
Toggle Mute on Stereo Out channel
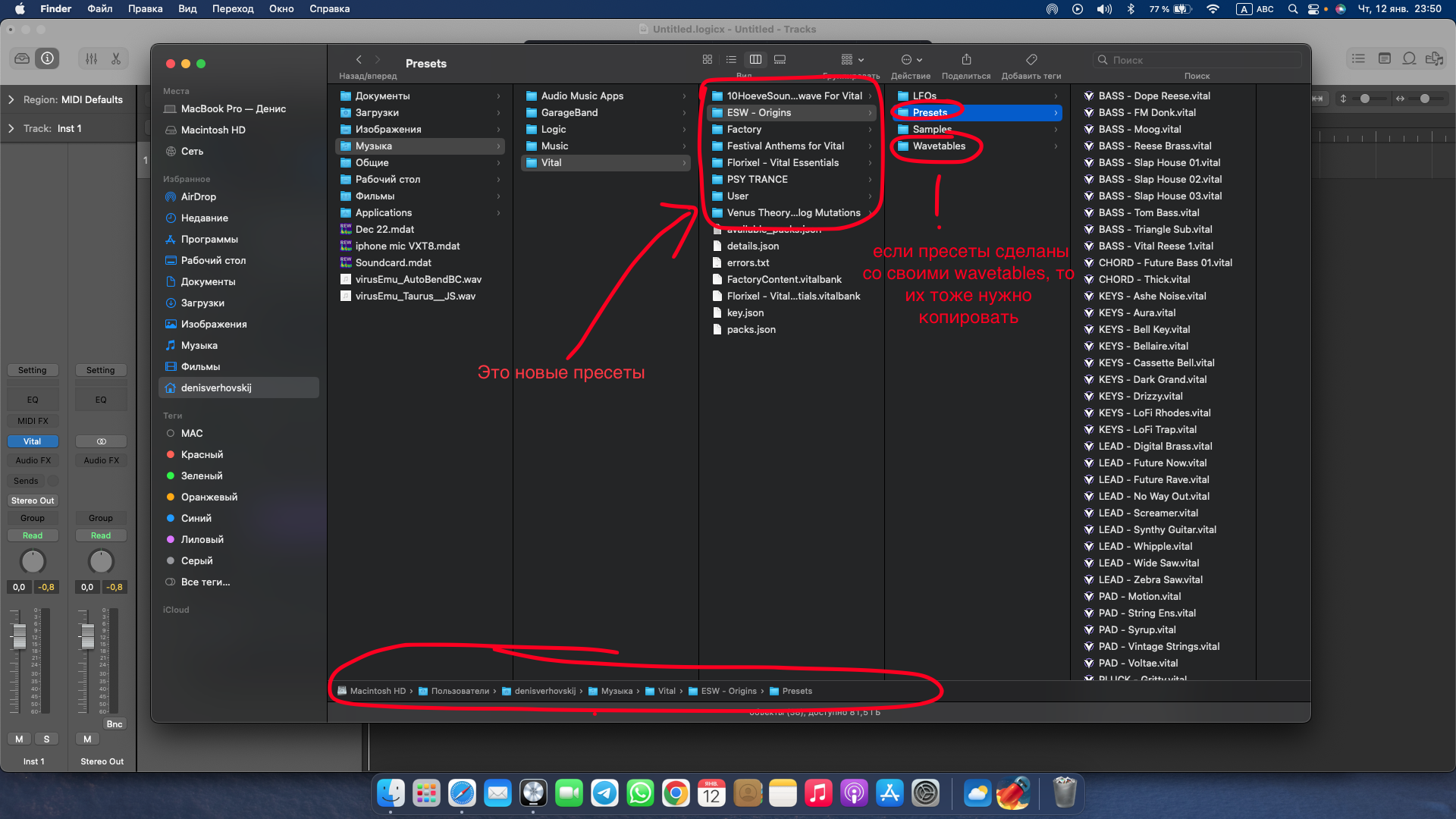[87, 739]
